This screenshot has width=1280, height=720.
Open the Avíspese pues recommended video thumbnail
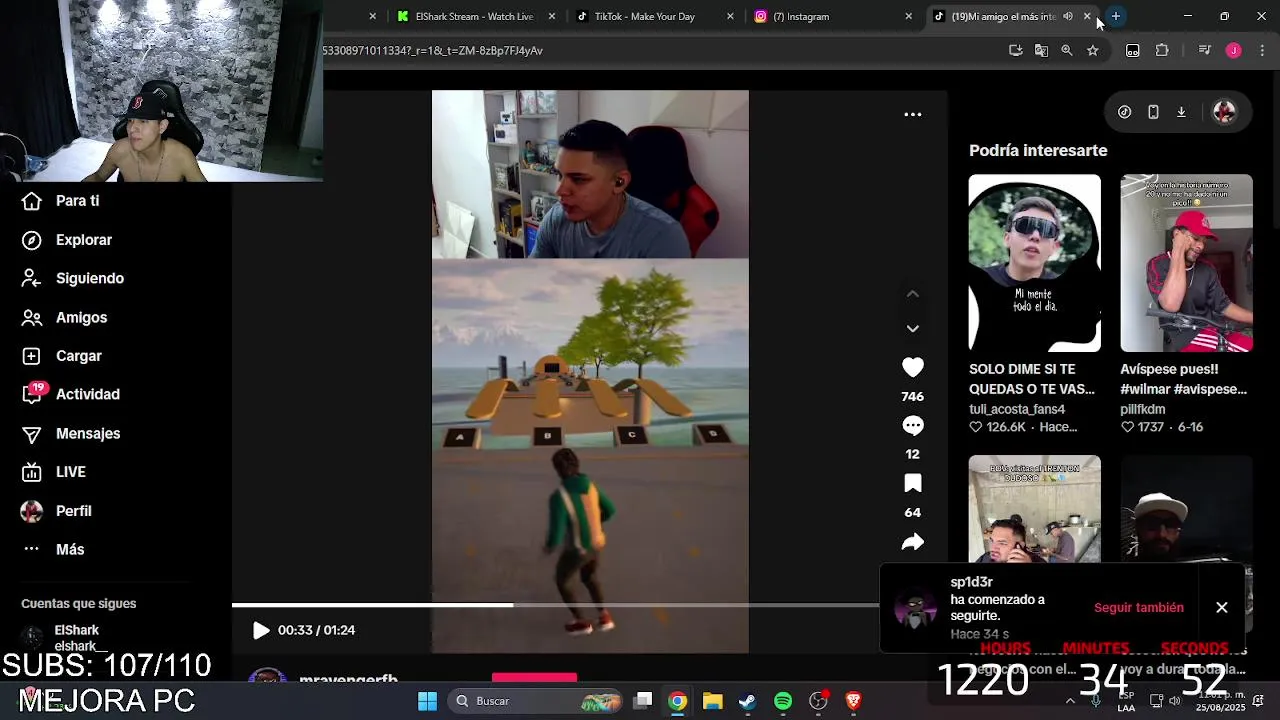click(x=1186, y=263)
